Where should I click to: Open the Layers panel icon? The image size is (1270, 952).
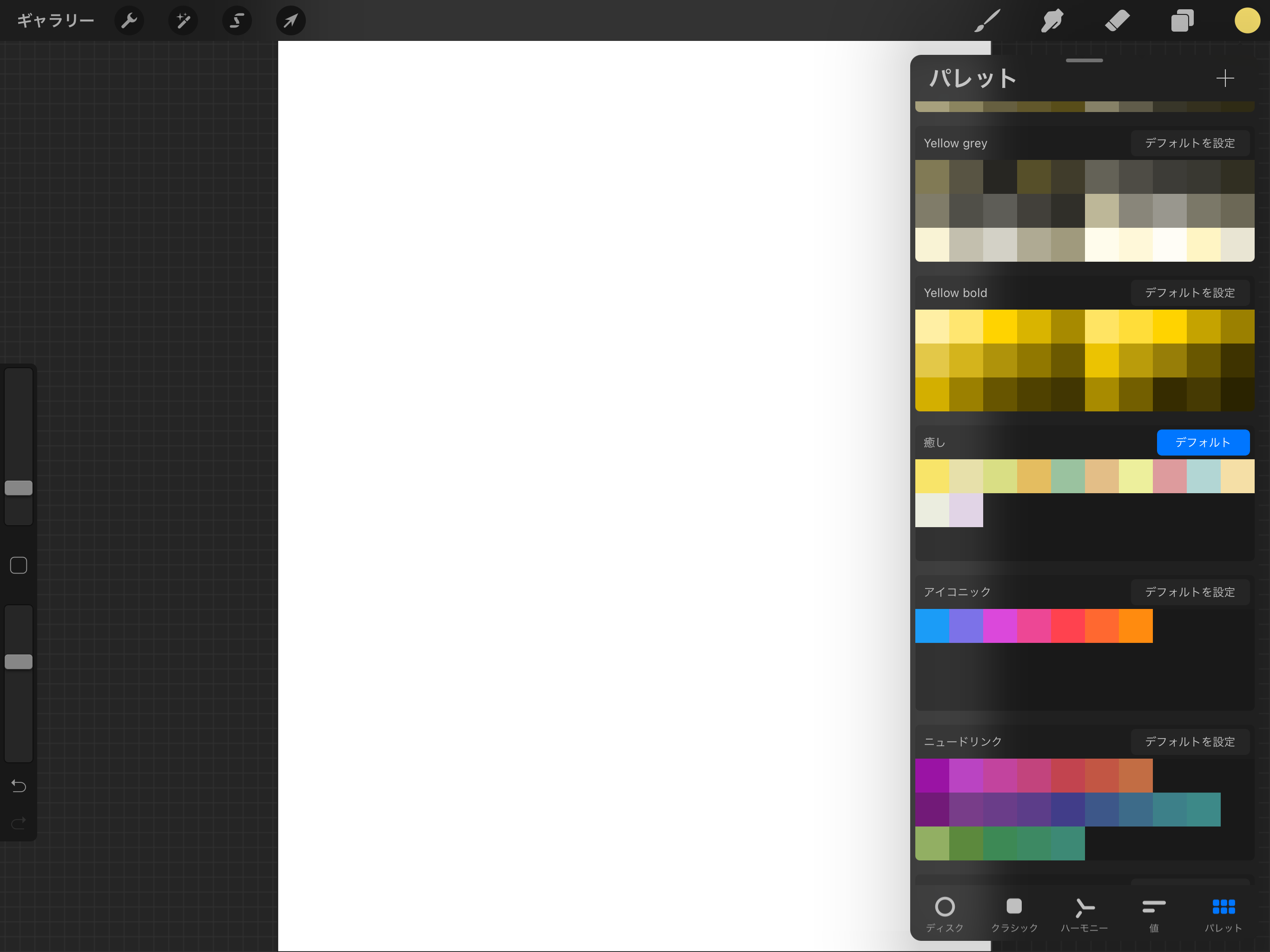(x=1182, y=21)
